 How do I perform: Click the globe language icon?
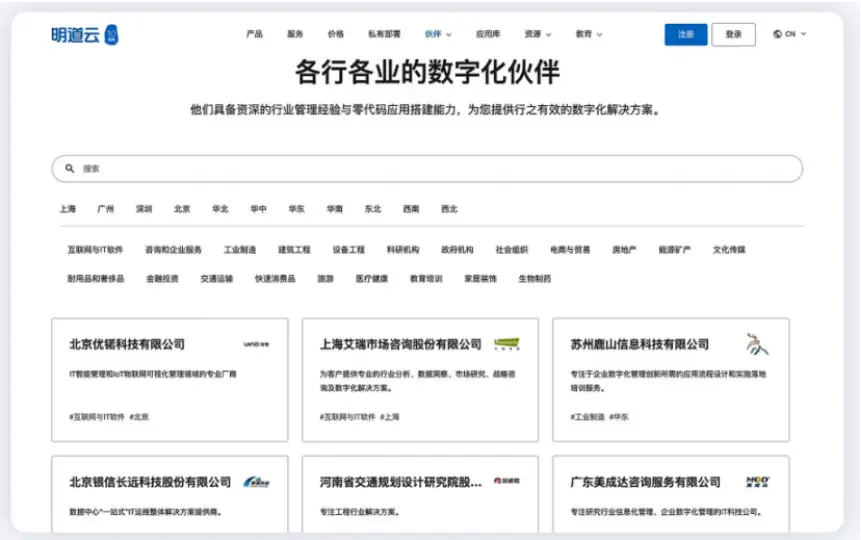point(778,34)
